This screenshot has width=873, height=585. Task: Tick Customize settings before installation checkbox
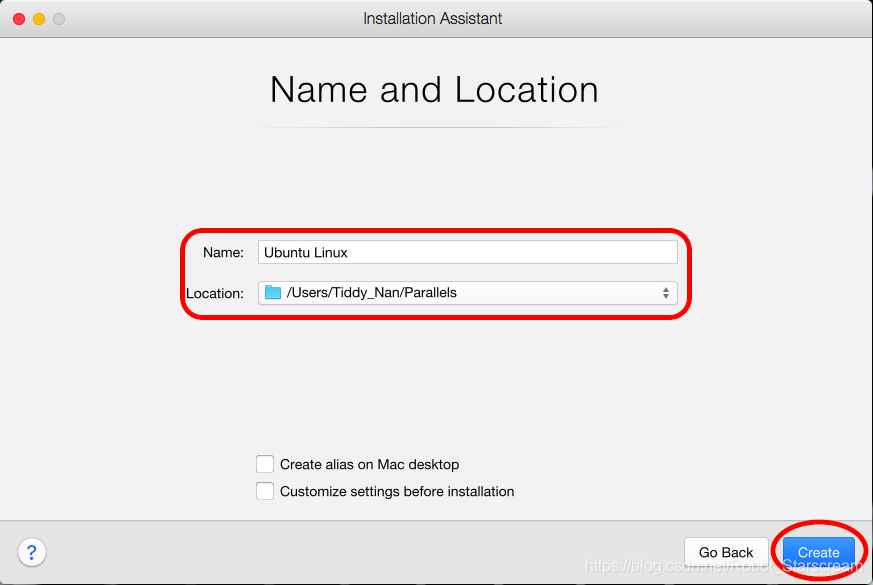pos(265,491)
